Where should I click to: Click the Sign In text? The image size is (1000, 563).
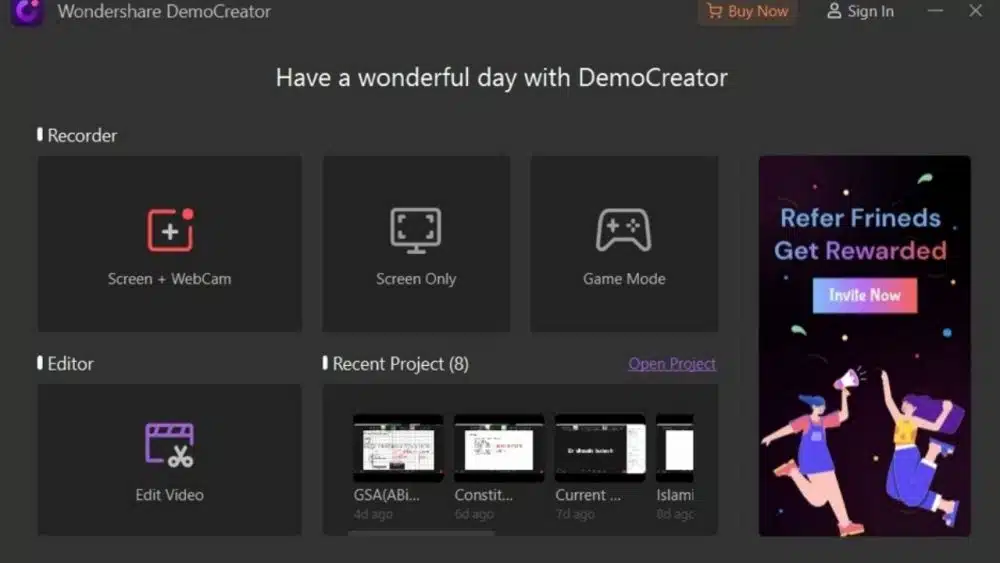point(870,12)
